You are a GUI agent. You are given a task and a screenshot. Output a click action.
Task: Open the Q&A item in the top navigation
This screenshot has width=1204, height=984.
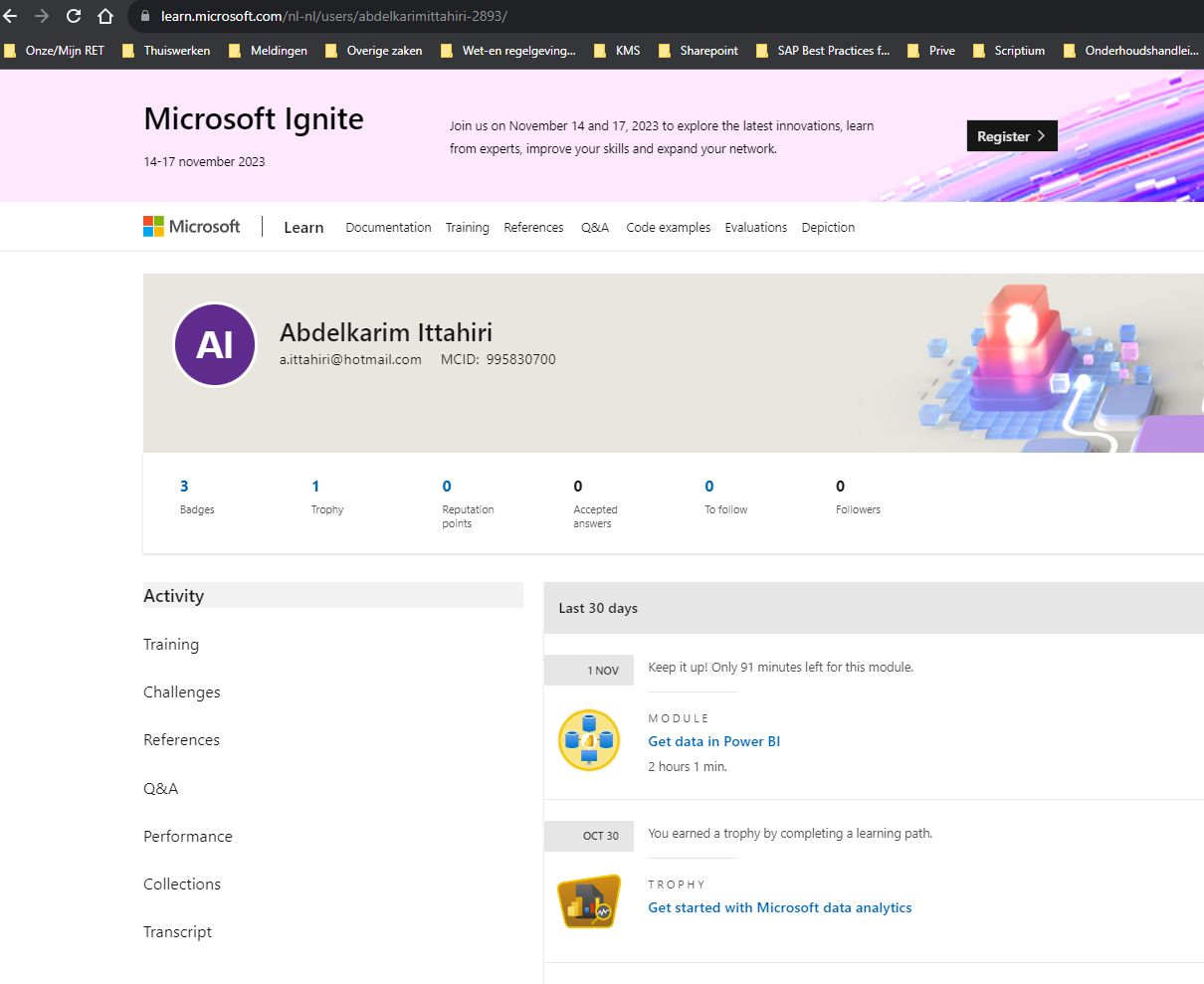(595, 228)
